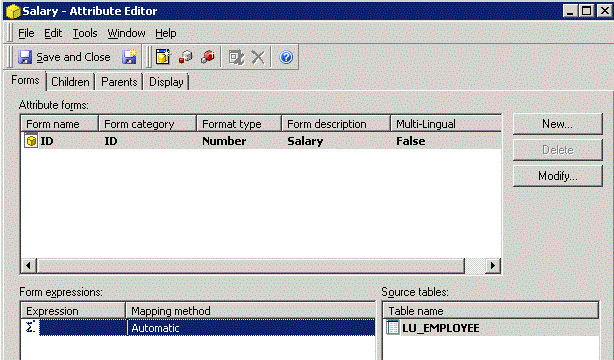Image resolution: width=614 pixels, height=360 pixels.
Task: Open the Edit menu
Action: click(53, 33)
